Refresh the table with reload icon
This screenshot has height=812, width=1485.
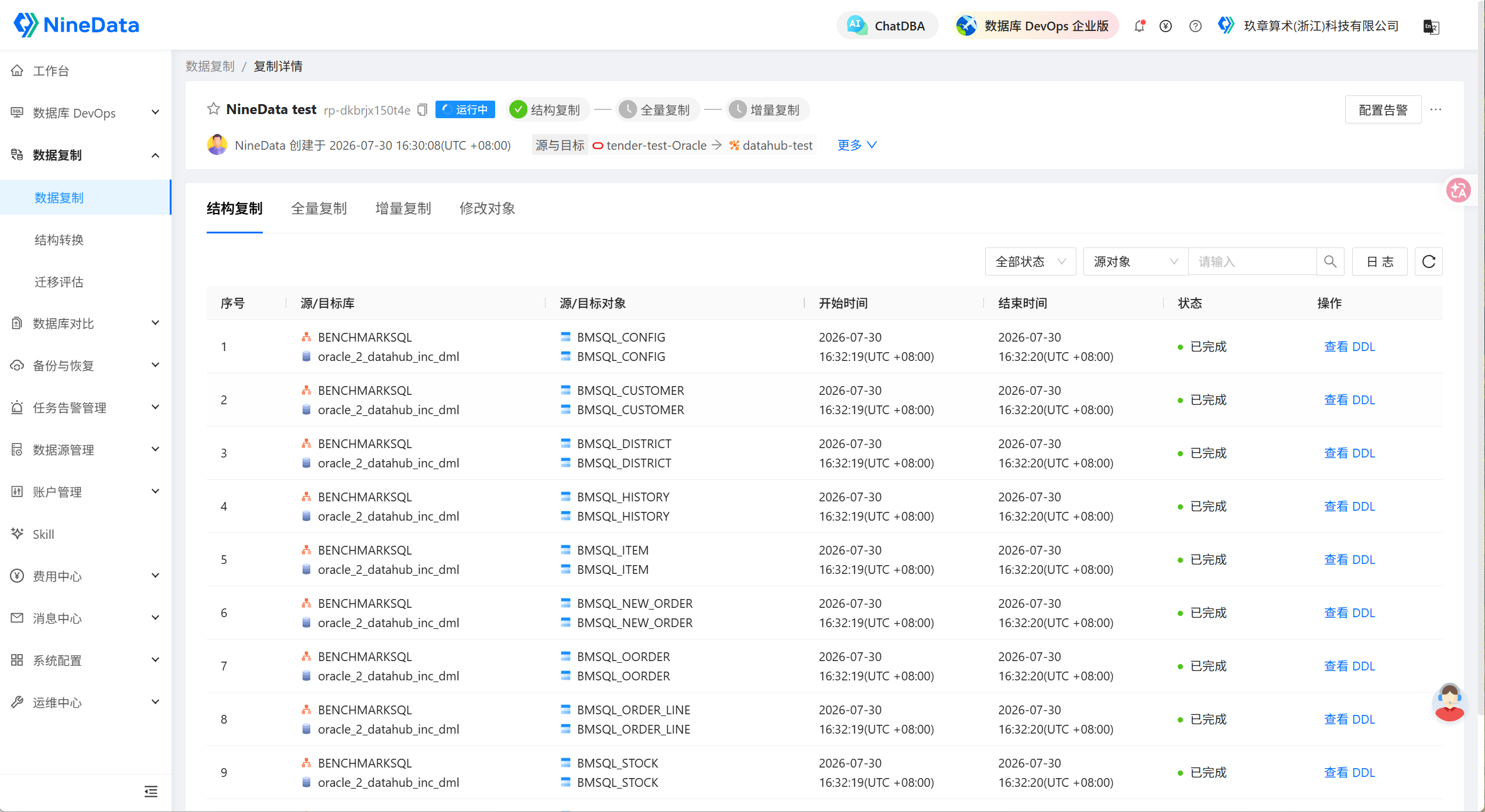[x=1429, y=262]
